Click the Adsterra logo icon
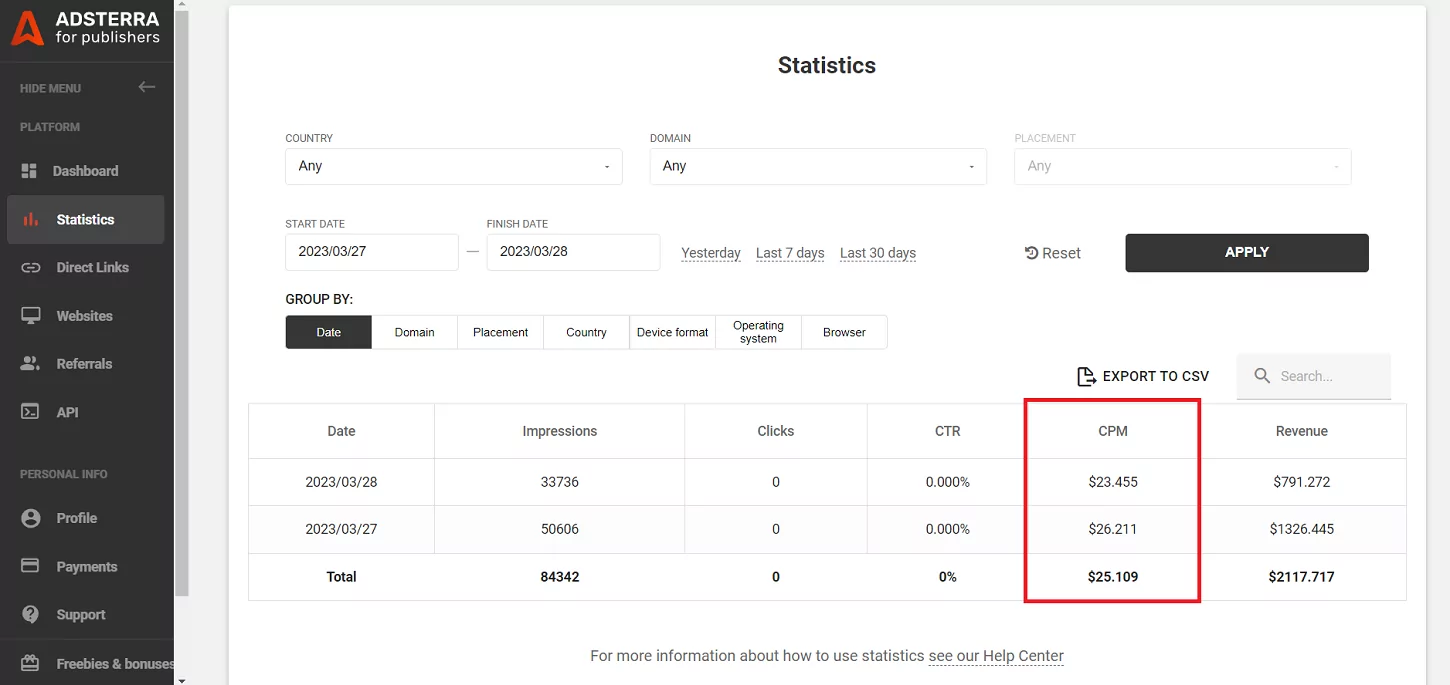Image resolution: width=1450 pixels, height=685 pixels. [x=27, y=28]
